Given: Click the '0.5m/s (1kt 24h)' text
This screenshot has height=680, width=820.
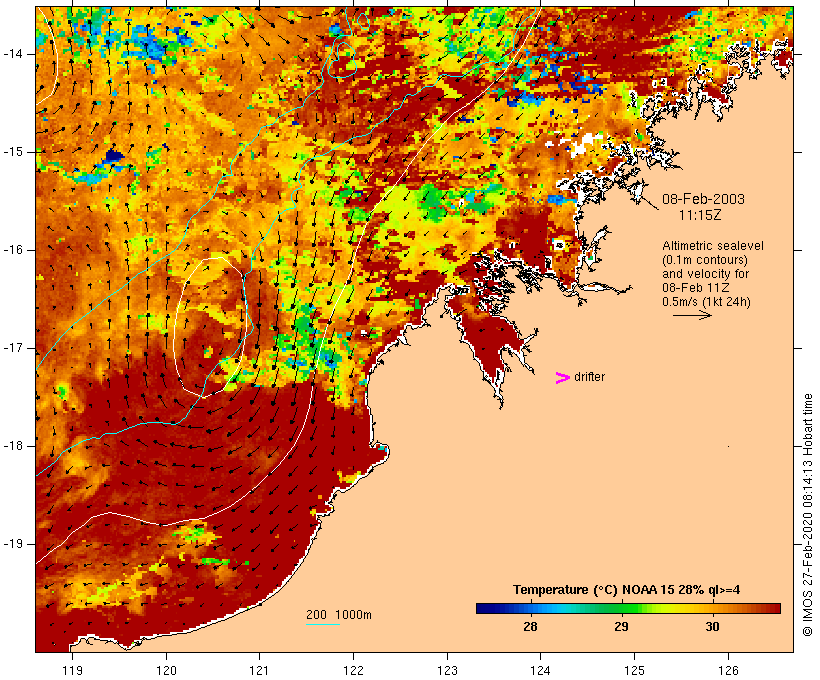Looking at the screenshot, I should (706, 302).
